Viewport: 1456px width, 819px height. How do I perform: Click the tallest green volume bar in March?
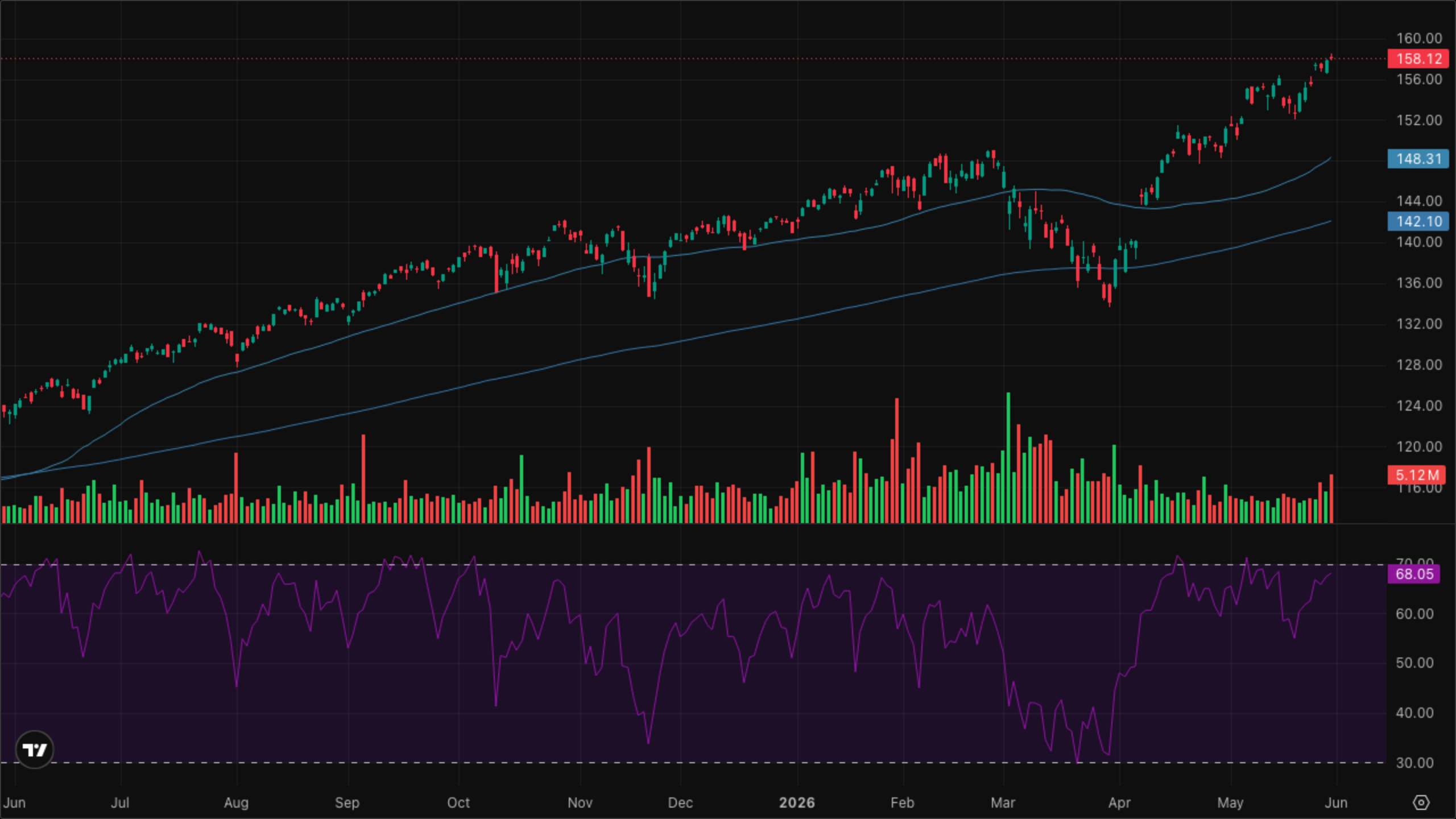tap(1008, 457)
